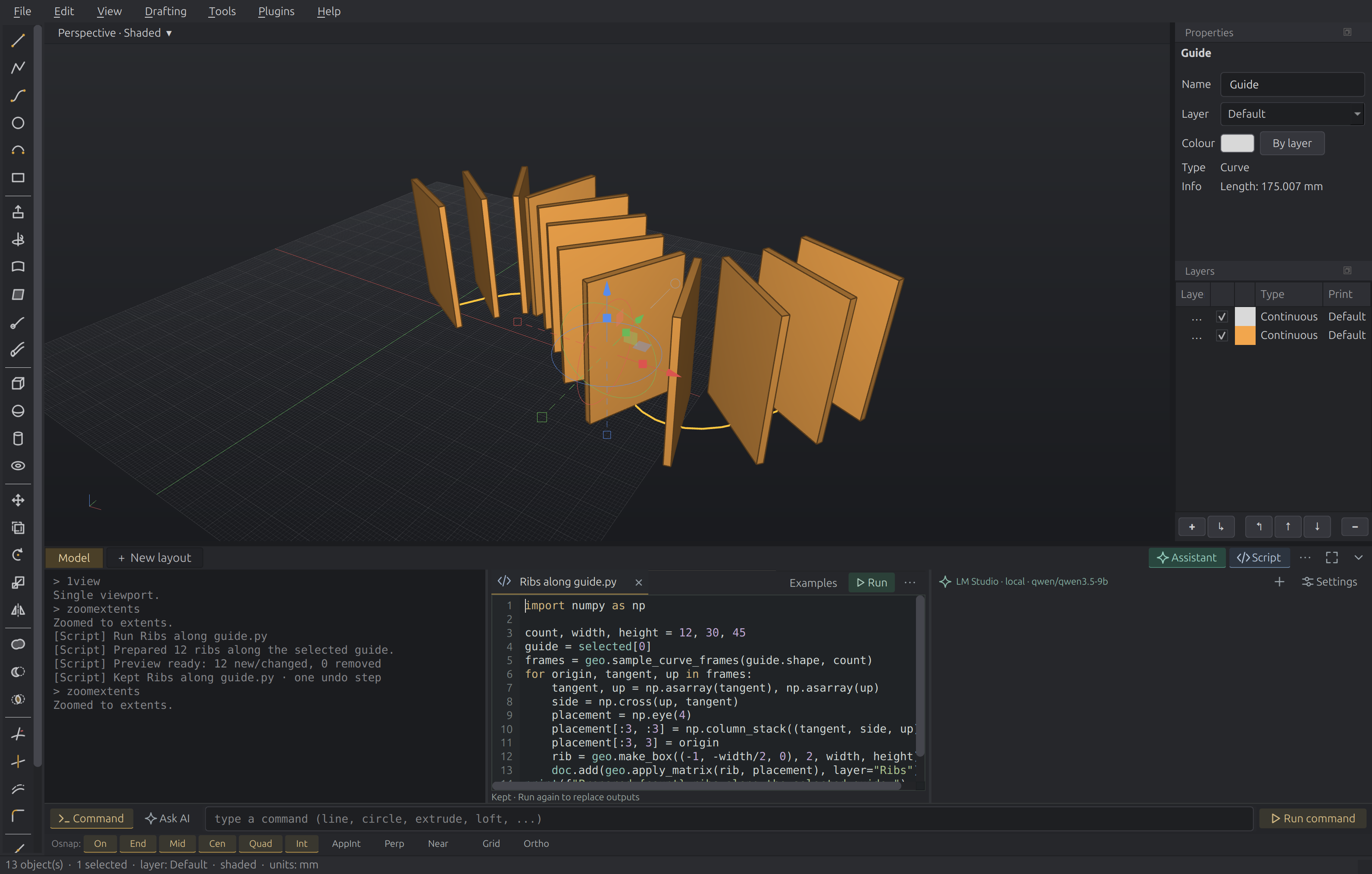Select the Fillet corner tool

pyautogui.click(x=18, y=816)
